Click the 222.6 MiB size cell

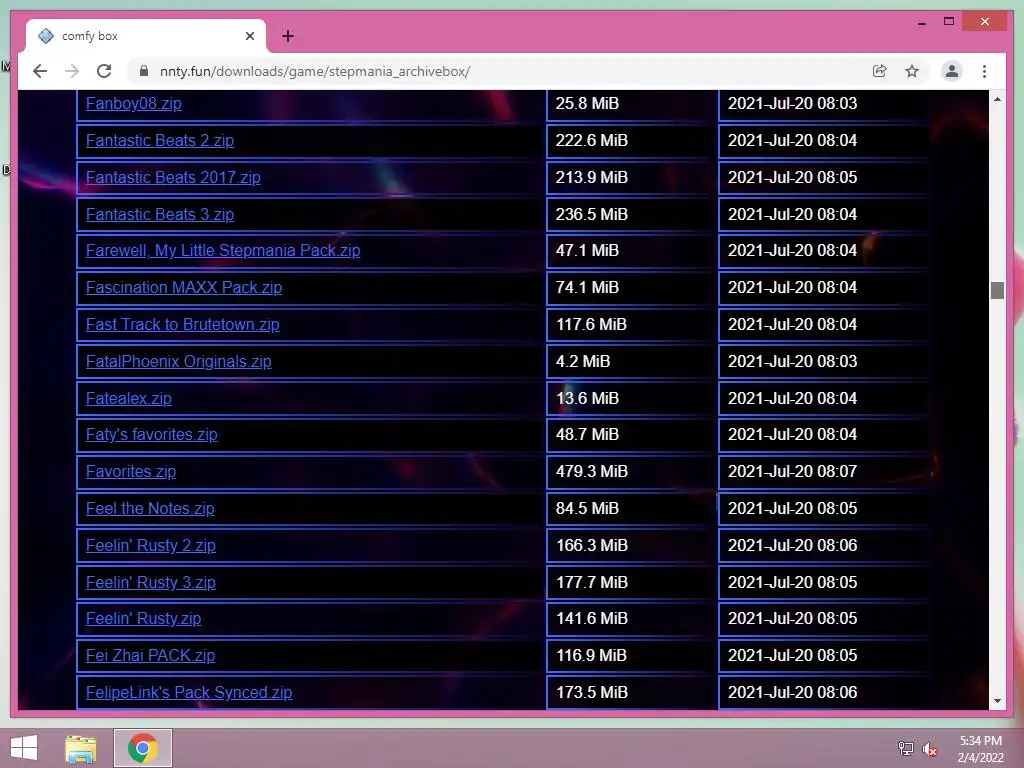631,140
